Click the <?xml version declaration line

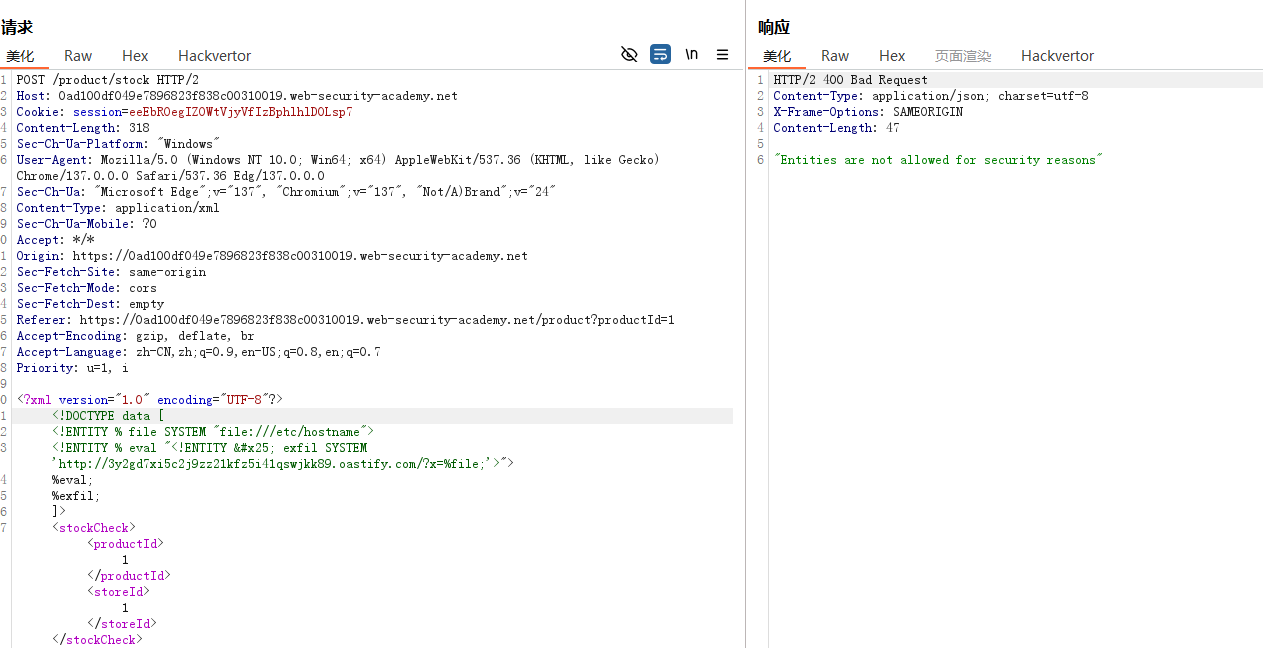150,400
